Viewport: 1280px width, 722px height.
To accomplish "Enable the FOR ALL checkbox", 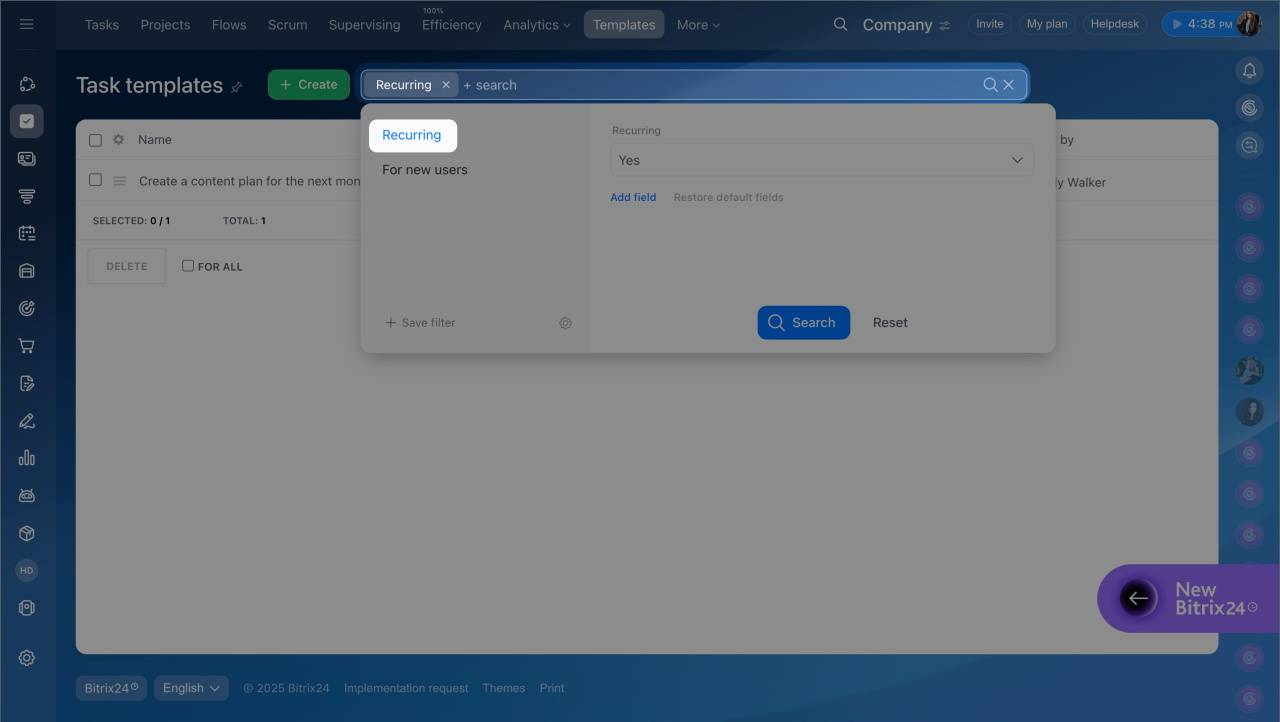I will tap(188, 266).
